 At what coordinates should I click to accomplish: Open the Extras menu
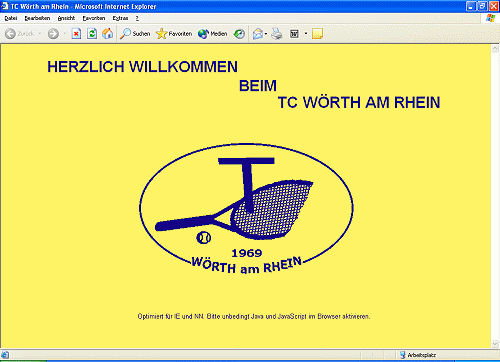point(120,18)
